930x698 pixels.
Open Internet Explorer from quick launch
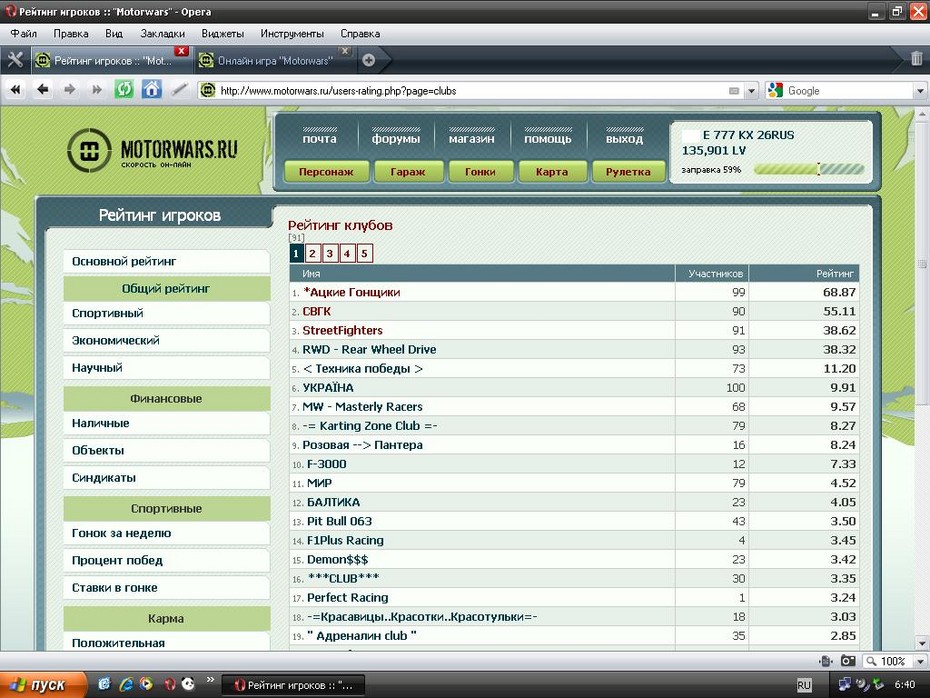pyautogui.click(x=126, y=684)
